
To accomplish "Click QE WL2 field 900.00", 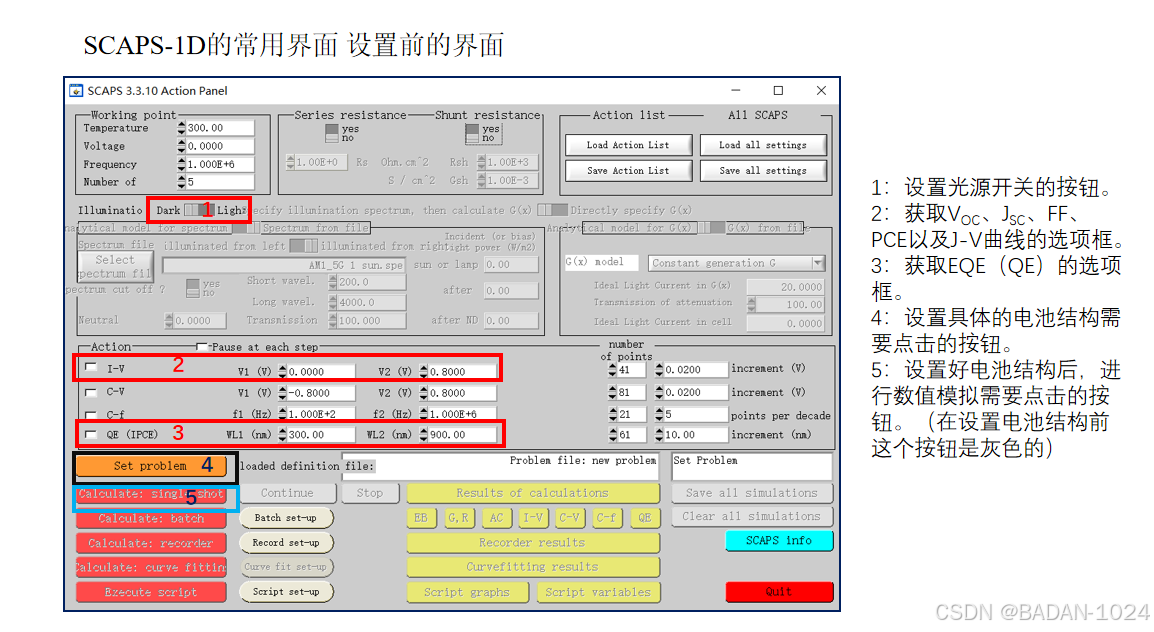I will (x=461, y=435).
